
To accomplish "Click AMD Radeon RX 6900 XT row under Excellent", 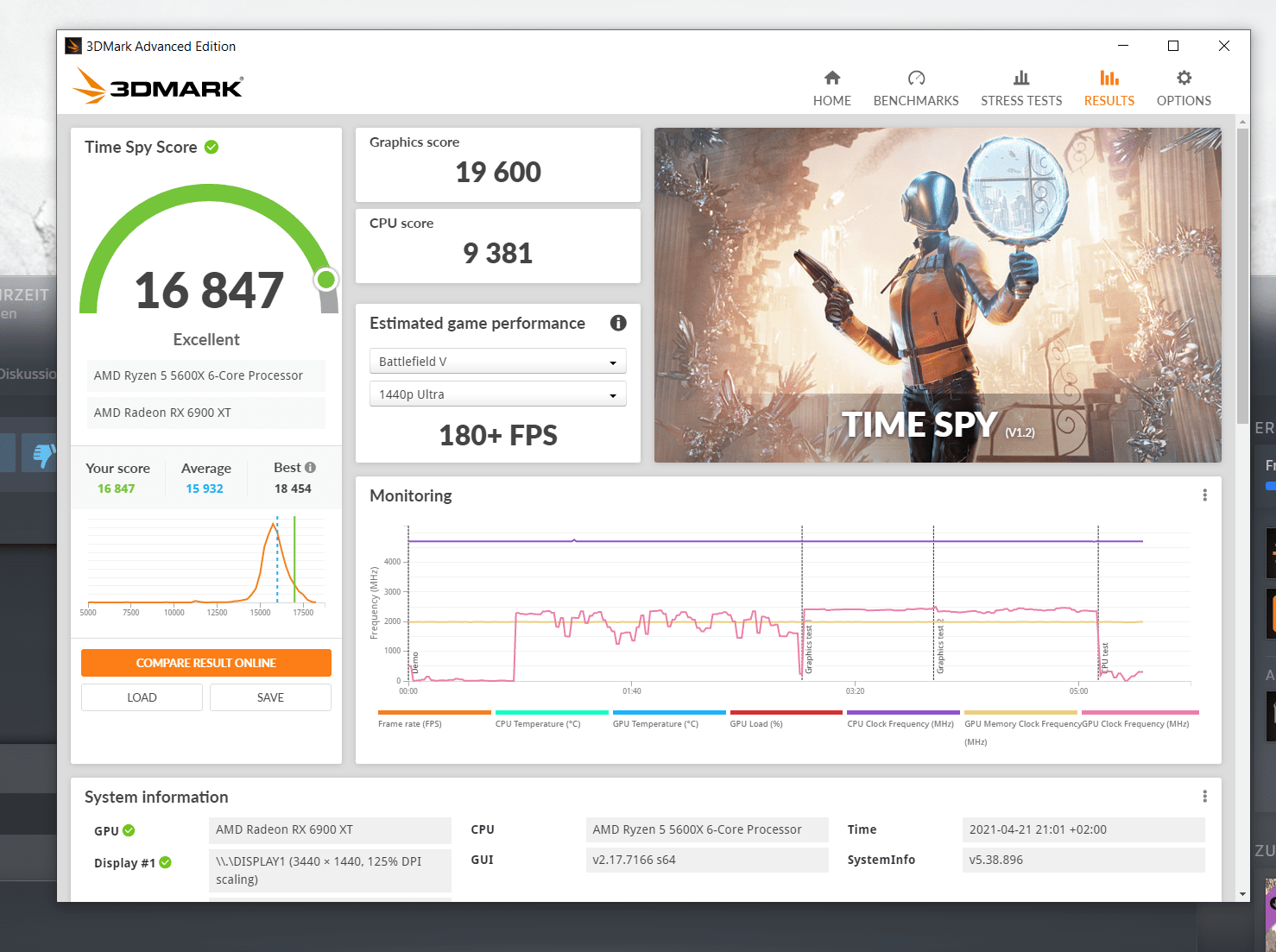I will (x=206, y=413).
